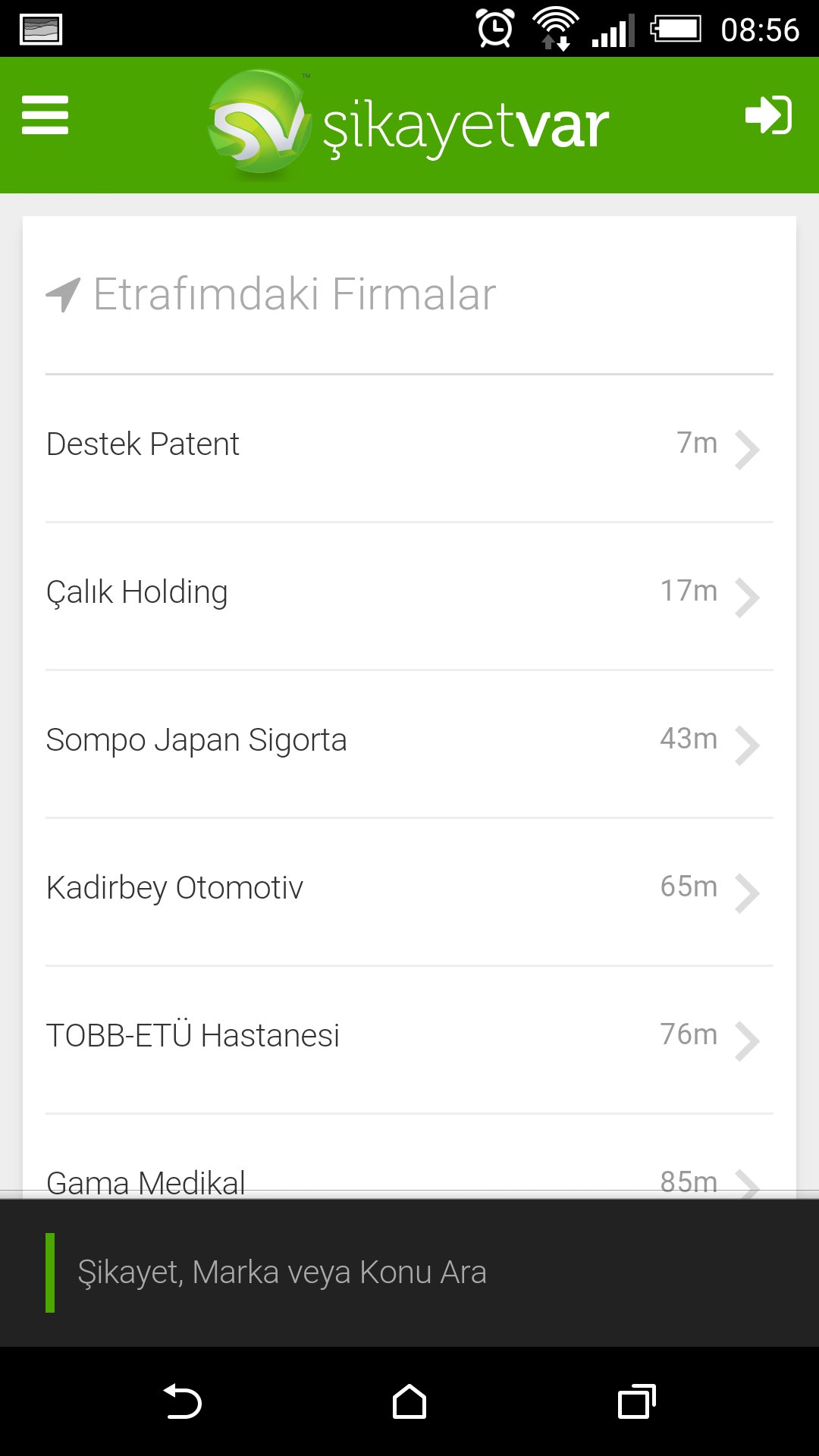This screenshot has height=1456, width=819.
Task: Tap the alarm clock status icon
Action: click(x=495, y=30)
